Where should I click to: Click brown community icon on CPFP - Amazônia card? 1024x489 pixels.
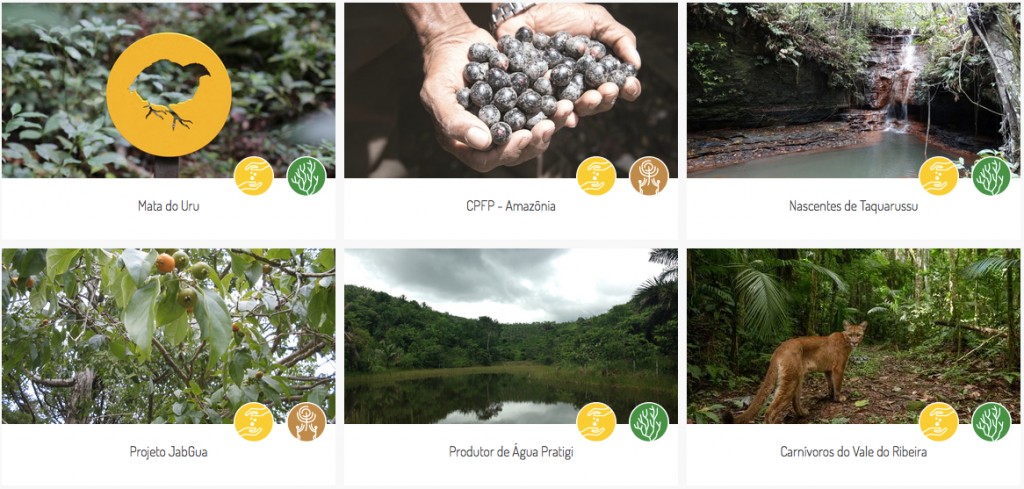(x=649, y=176)
